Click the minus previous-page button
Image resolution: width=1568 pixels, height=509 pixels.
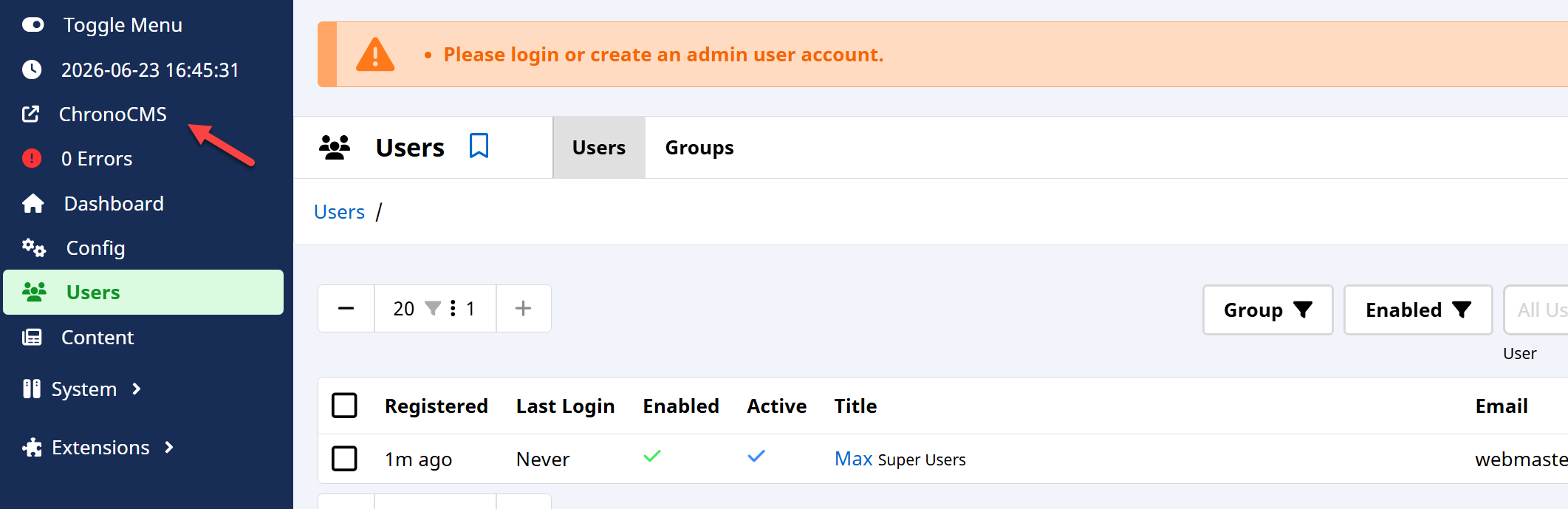346,308
